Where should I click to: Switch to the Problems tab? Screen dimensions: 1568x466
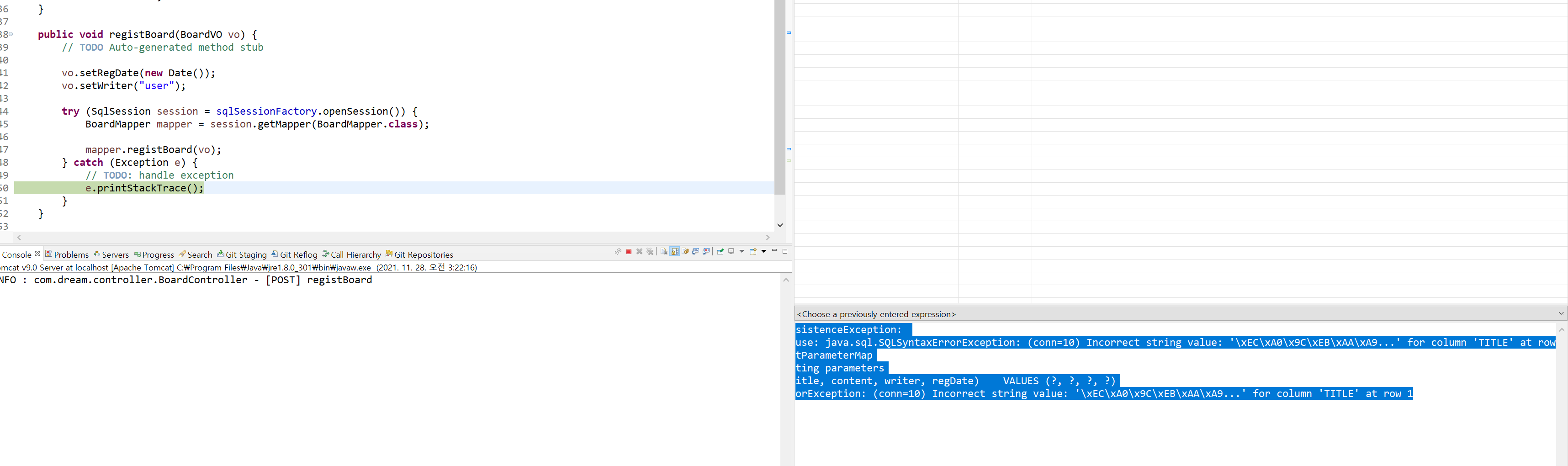click(67, 255)
